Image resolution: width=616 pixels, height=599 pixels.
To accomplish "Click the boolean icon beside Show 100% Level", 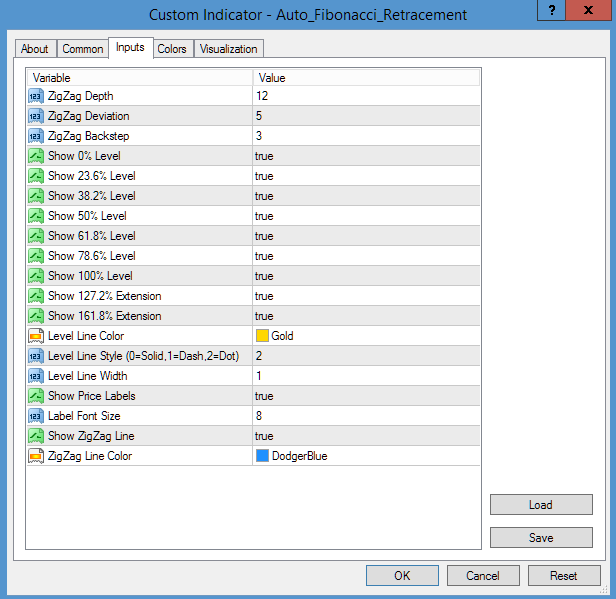I will click(36, 277).
